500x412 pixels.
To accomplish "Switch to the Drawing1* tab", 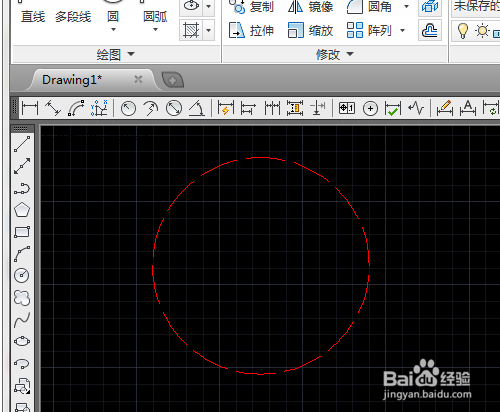I will click(x=72, y=80).
